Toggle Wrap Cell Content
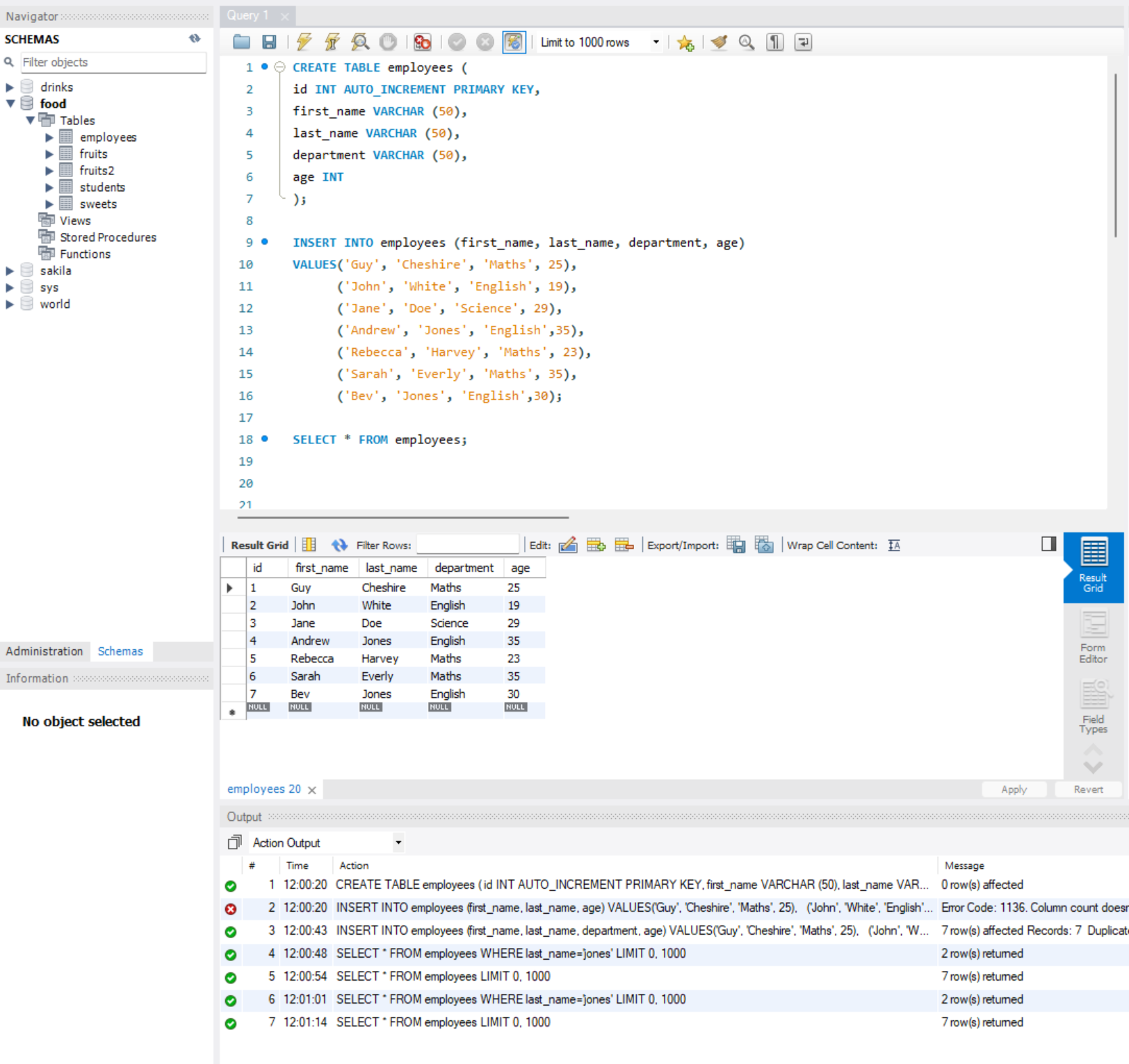Screen dimensions: 1129x1064 893,545
